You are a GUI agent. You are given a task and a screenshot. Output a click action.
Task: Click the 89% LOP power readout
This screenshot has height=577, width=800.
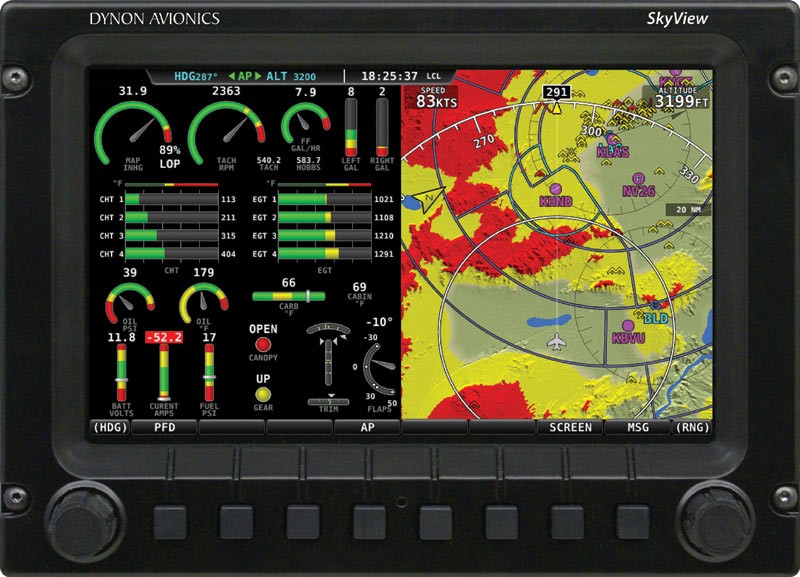point(169,157)
